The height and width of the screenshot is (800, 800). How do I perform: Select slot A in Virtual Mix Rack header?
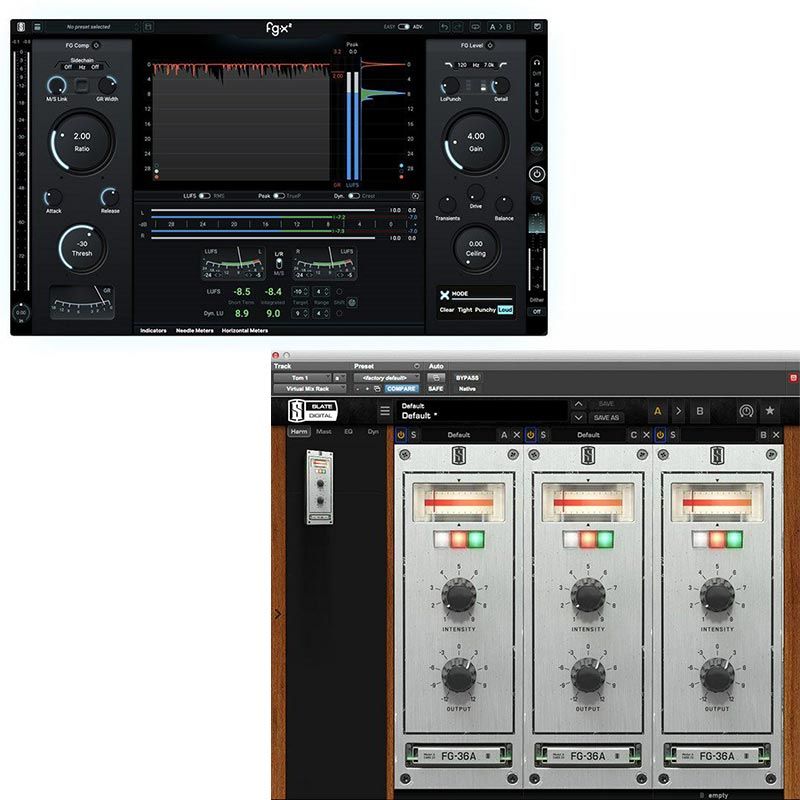[658, 411]
